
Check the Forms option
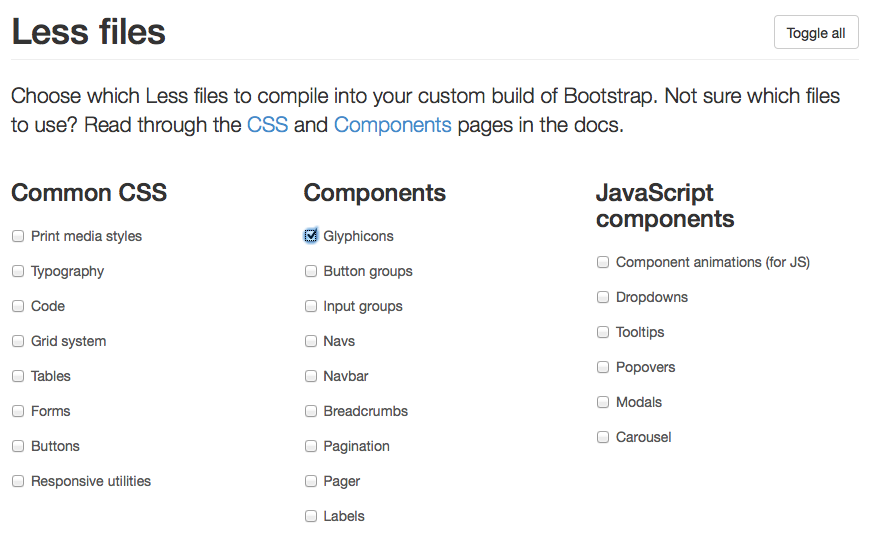[x=18, y=412]
